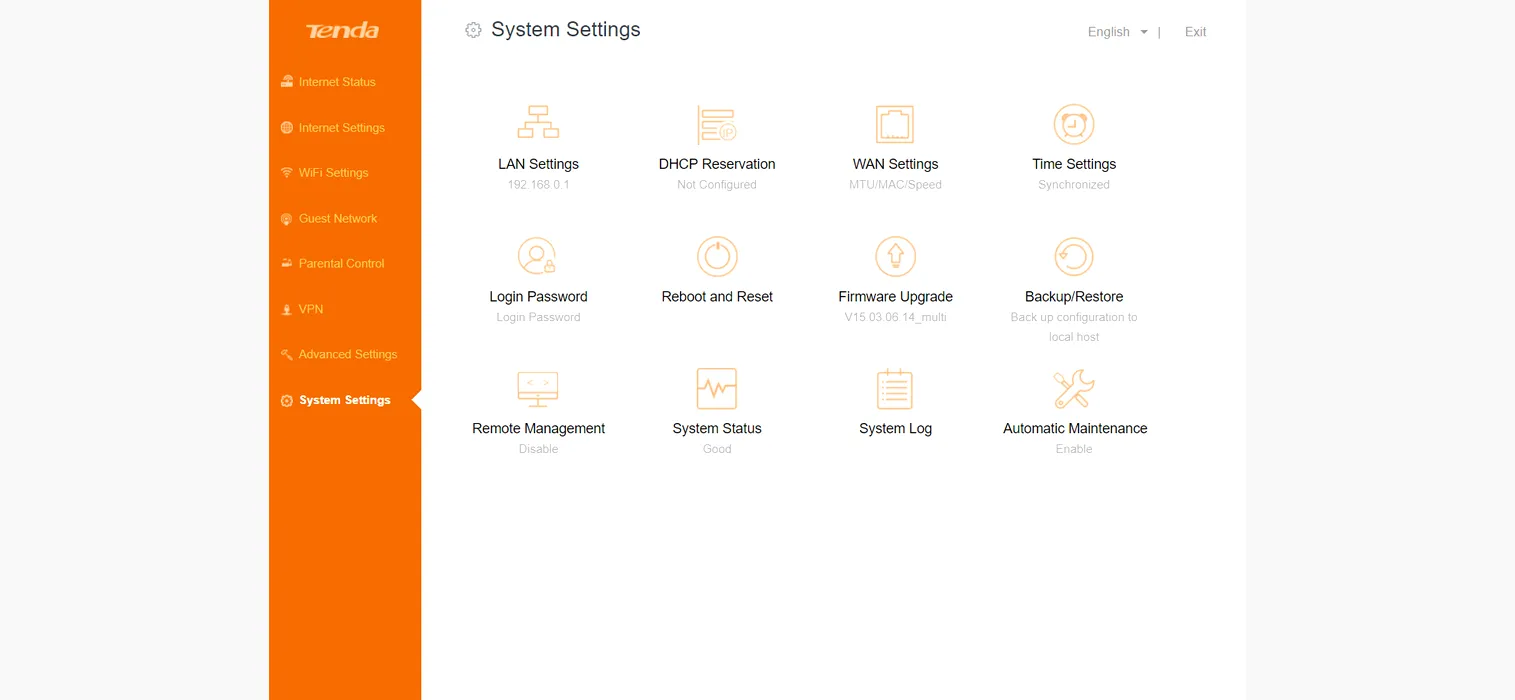Select Guest Network from sidebar
1515x700 pixels.
pos(338,218)
